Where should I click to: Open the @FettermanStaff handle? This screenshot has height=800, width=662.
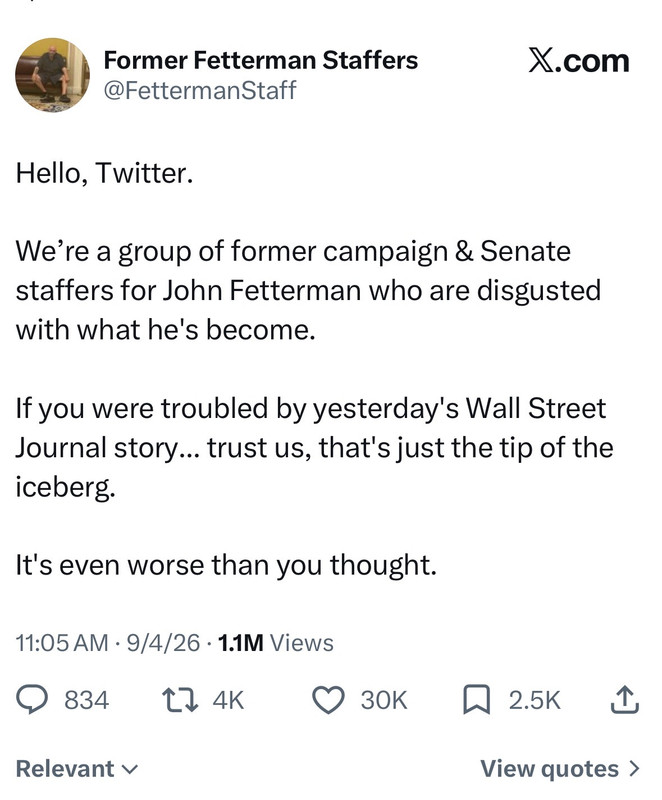199,90
